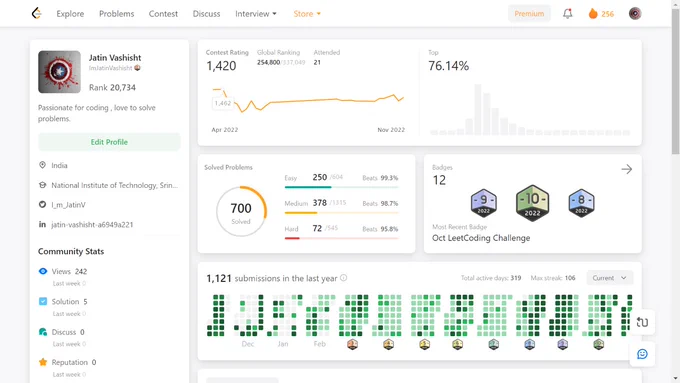Click the small badge next to username
The image size is (680, 383).
pos(137,68)
